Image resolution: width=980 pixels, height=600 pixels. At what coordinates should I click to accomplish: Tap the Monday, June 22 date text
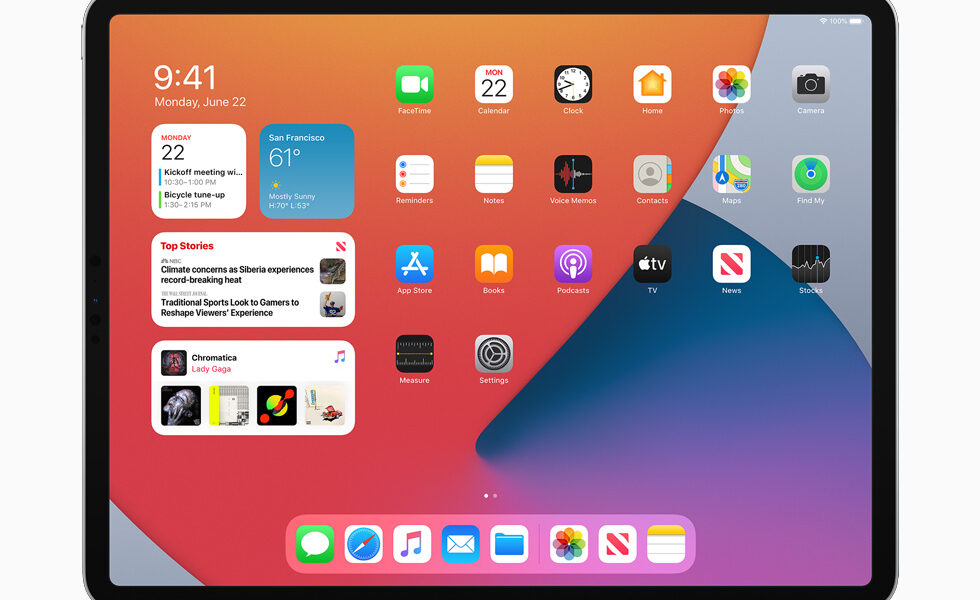pyautogui.click(x=200, y=102)
